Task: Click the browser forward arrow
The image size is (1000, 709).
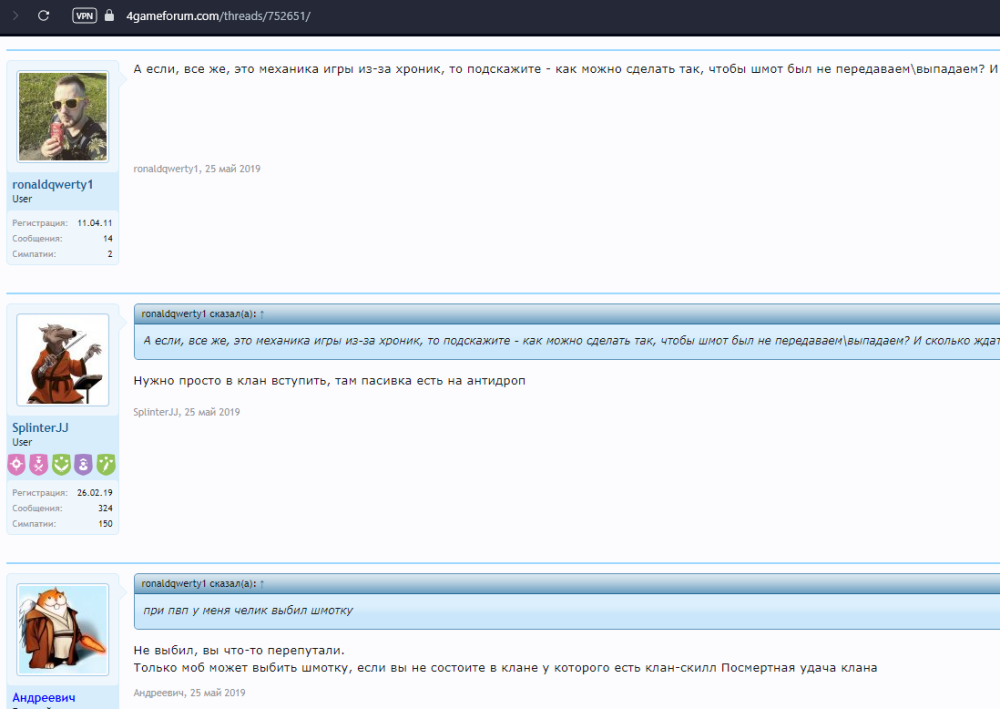Action: [x=15, y=16]
